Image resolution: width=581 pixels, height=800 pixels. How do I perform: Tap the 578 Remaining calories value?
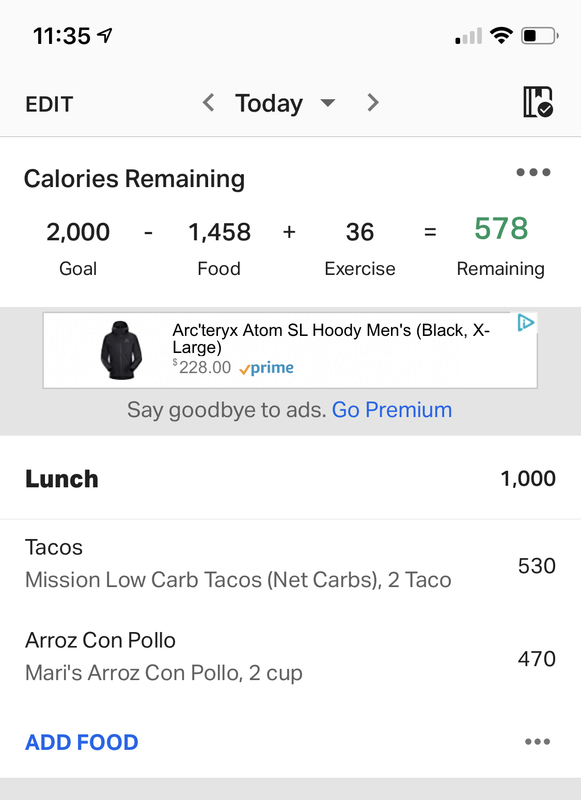[501, 229]
